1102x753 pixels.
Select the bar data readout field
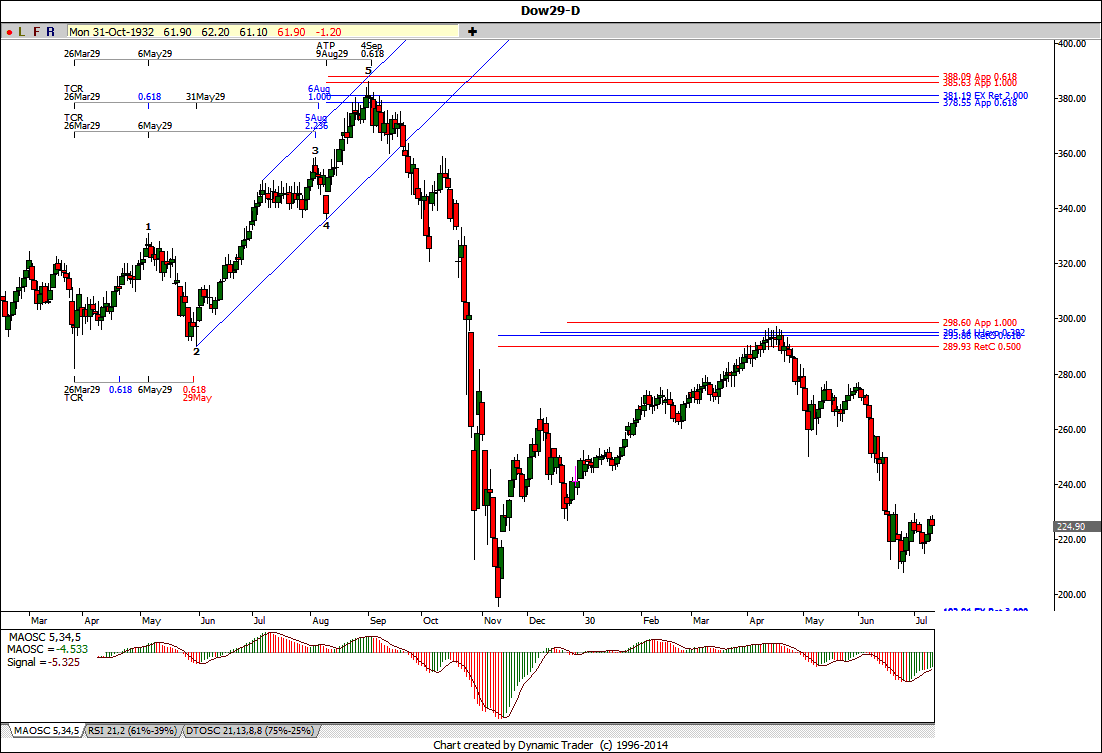tap(263, 32)
